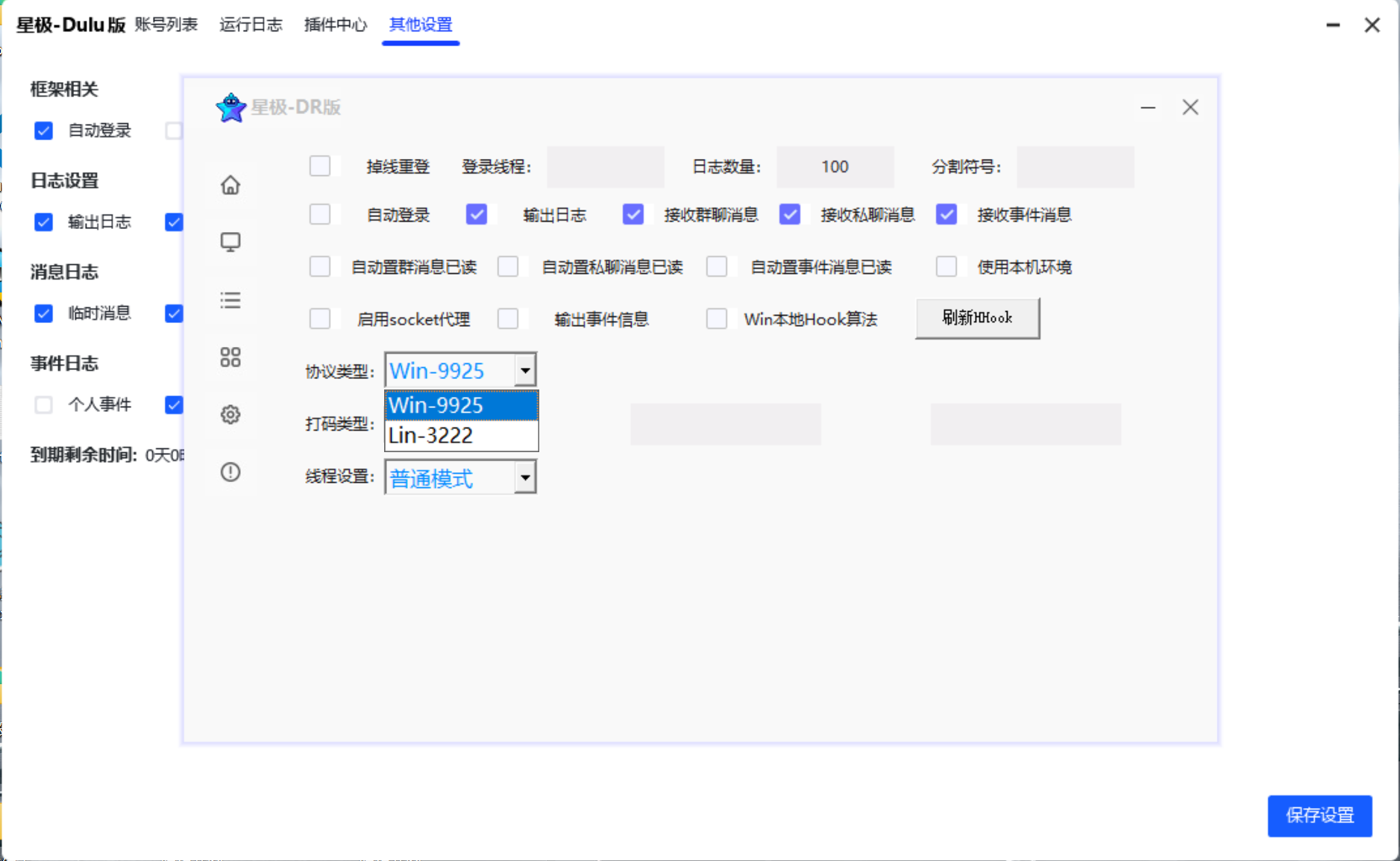The image size is (1400, 861).
Task: Click the 刷新Hook button
Action: (x=977, y=319)
